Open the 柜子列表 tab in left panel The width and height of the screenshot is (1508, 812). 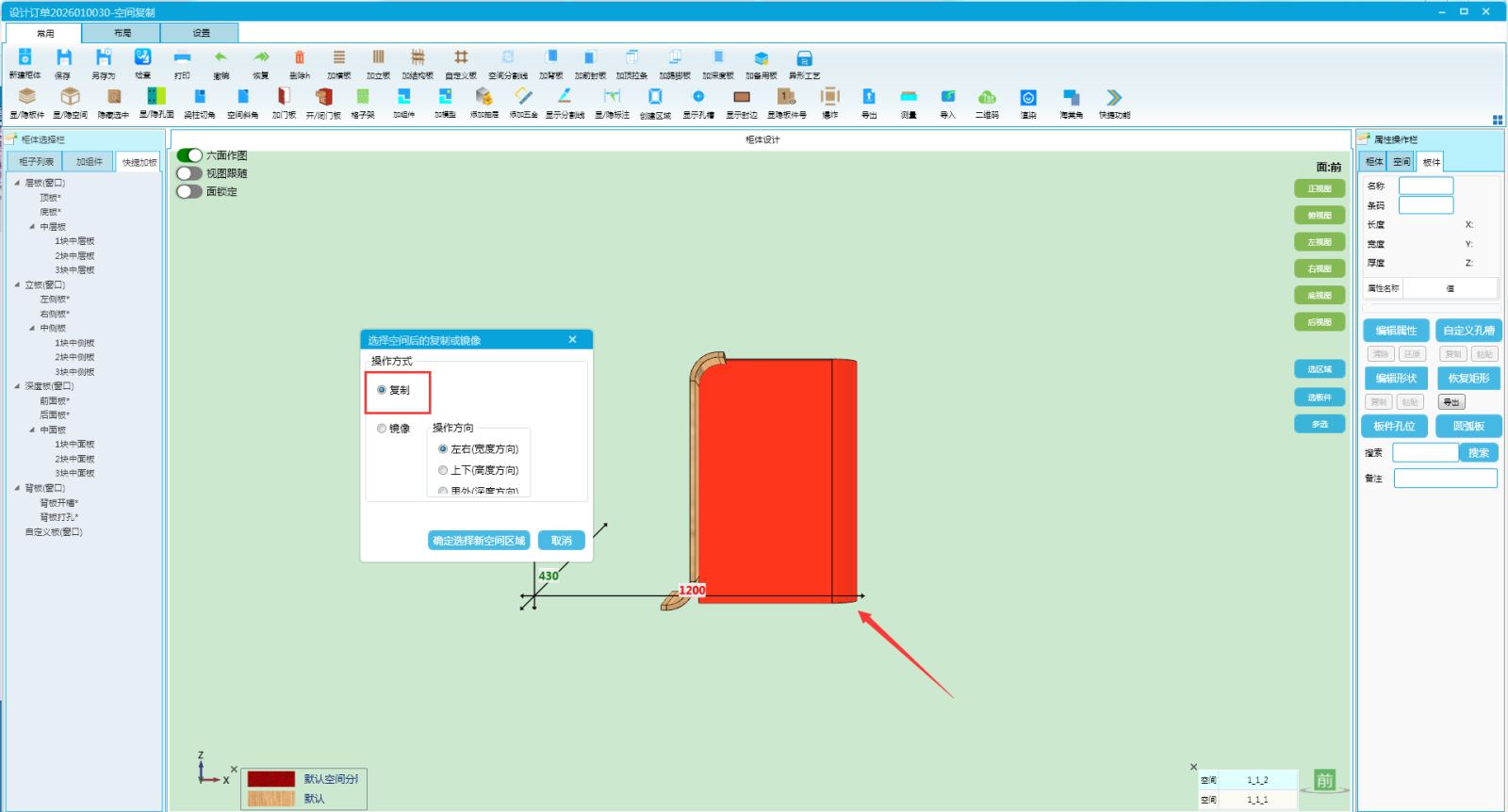click(36, 162)
